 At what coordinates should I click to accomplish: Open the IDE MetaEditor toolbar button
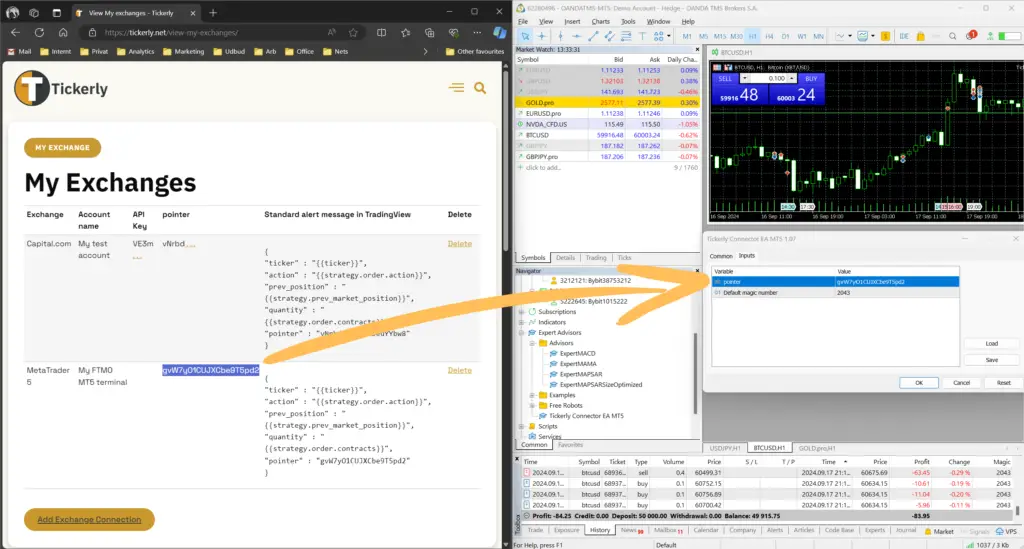pyautogui.click(x=904, y=36)
